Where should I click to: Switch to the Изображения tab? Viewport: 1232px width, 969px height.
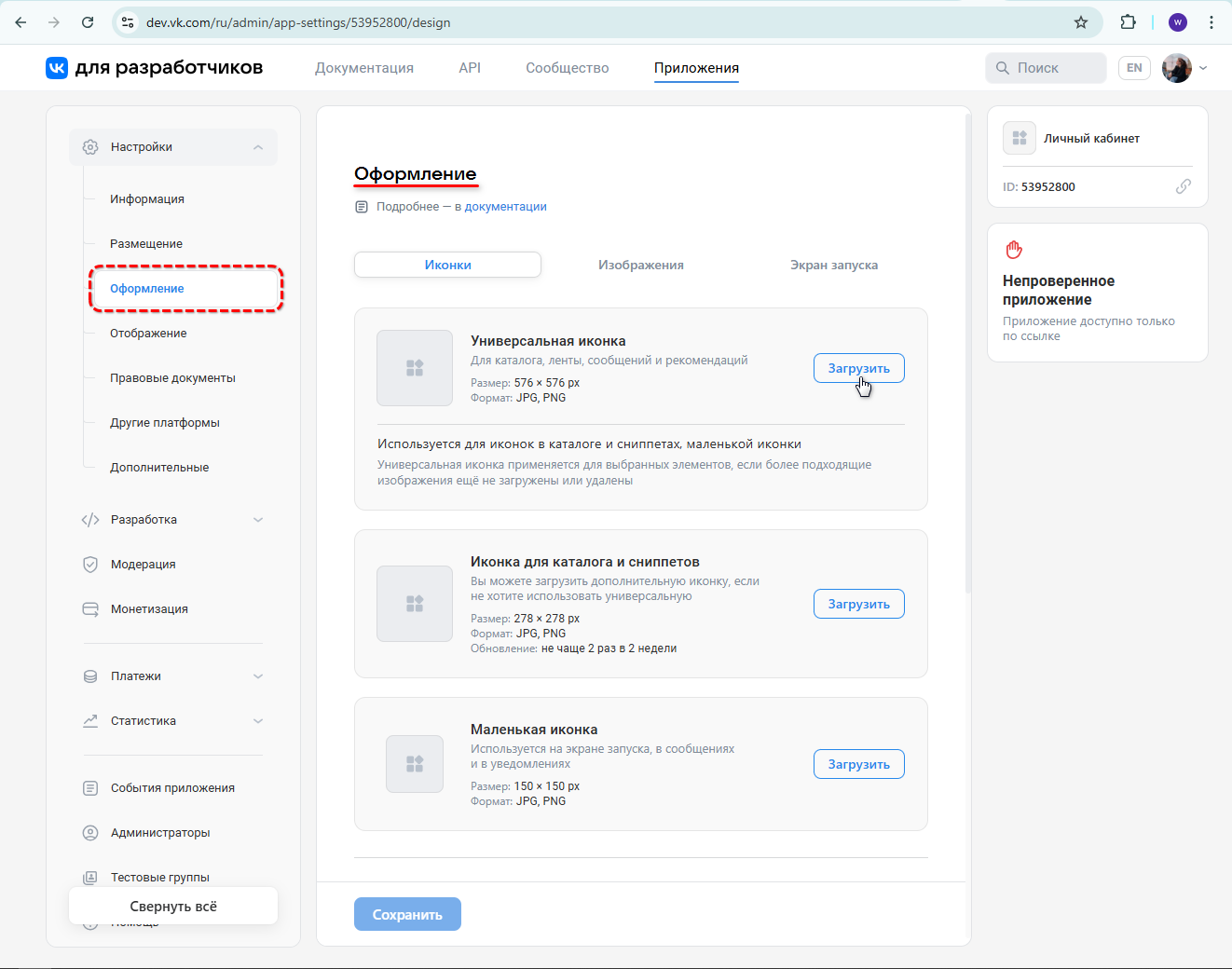click(x=640, y=265)
